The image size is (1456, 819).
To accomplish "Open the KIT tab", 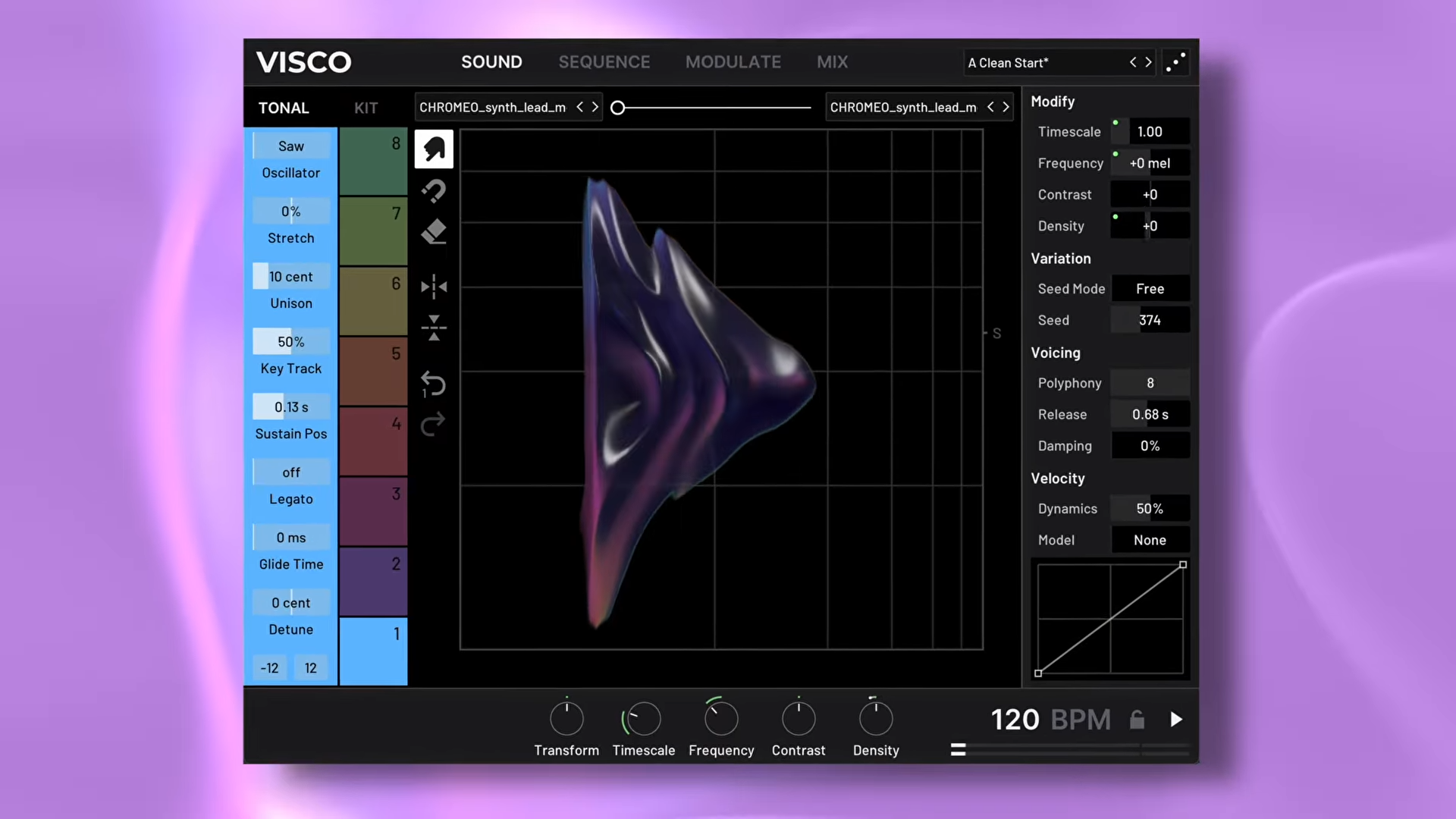I will coord(366,107).
